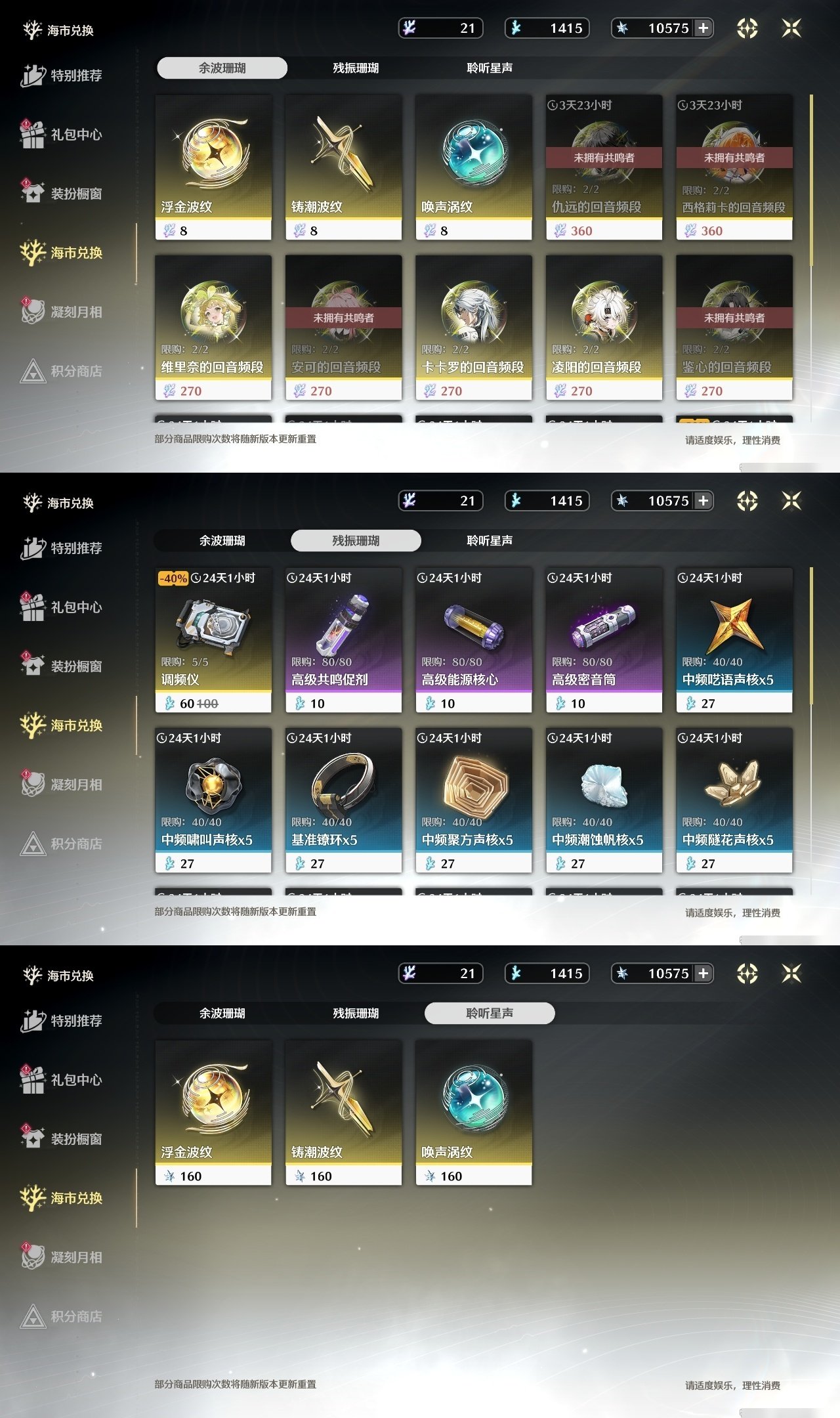Select the 高级密音筒 cylinder item
The height and width of the screenshot is (1418, 840).
coord(604,640)
